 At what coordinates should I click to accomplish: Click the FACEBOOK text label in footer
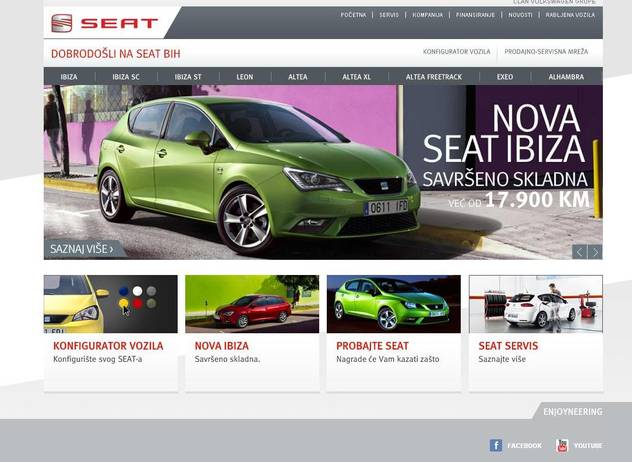click(x=524, y=445)
